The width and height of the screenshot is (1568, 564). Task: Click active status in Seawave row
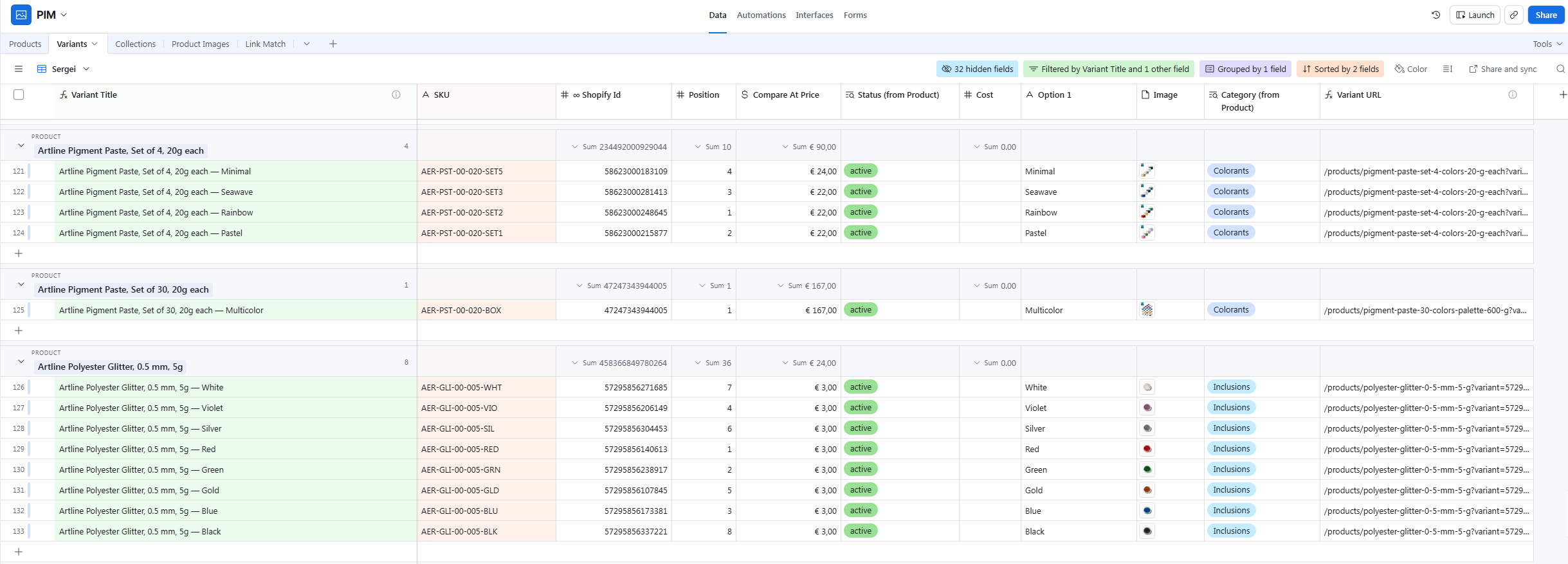[861, 192]
